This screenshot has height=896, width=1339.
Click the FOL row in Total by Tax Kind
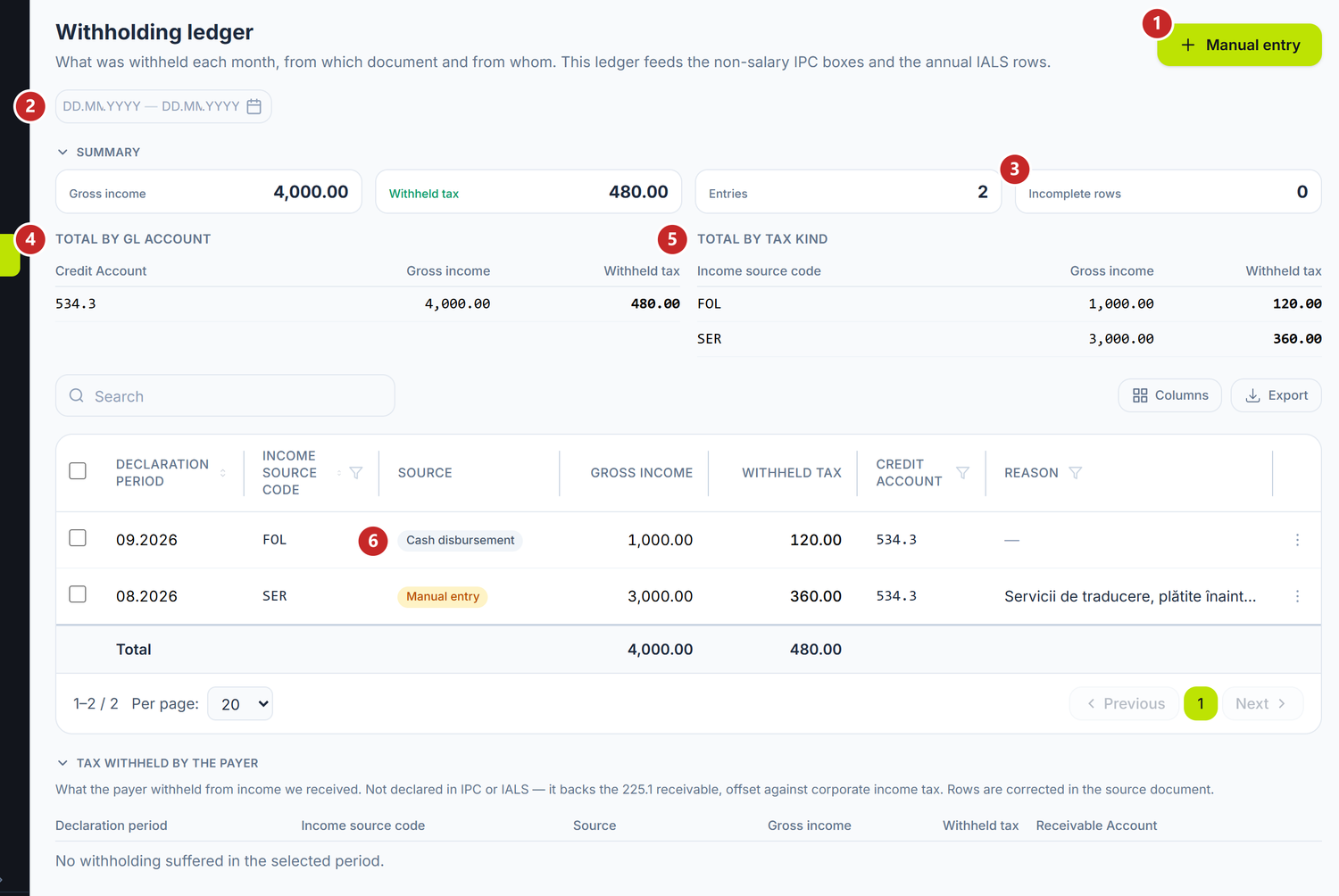click(1009, 303)
